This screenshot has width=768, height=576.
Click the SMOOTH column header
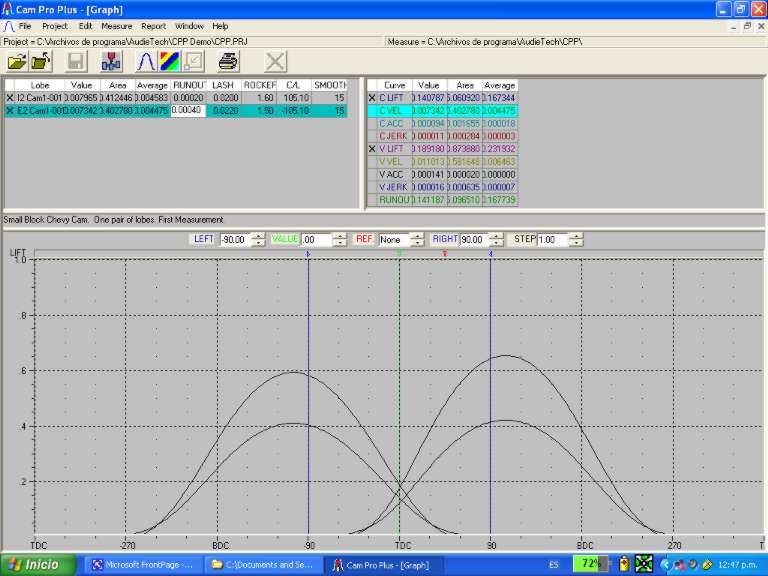[x=330, y=85]
